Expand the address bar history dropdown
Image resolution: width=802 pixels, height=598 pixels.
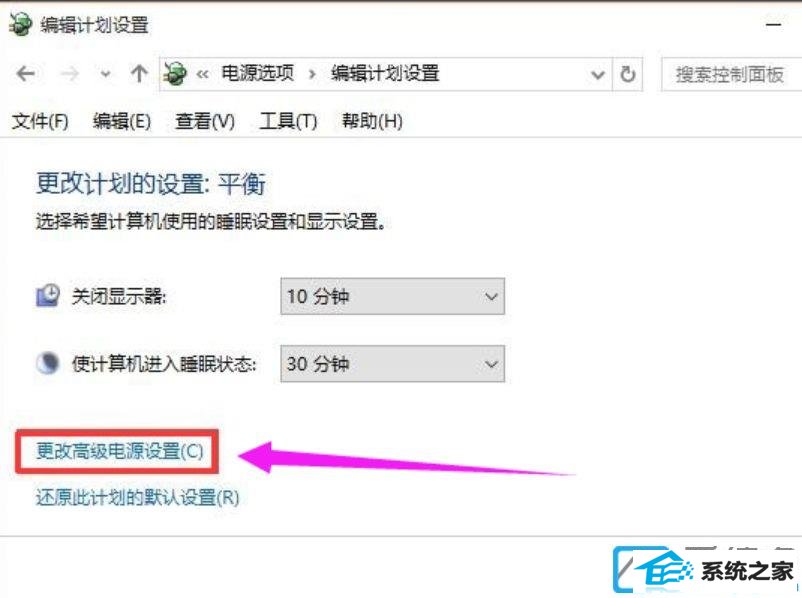[x=597, y=75]
